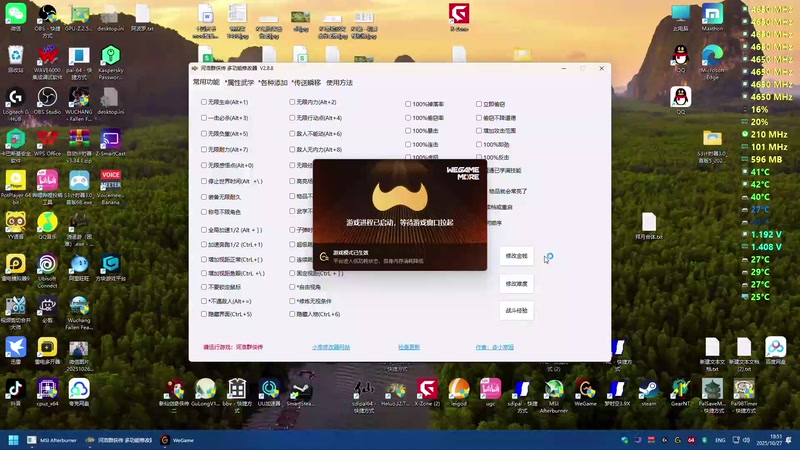Enable the 全局加速1/2 (Alt + ]) checkbox

coord(204,230)
